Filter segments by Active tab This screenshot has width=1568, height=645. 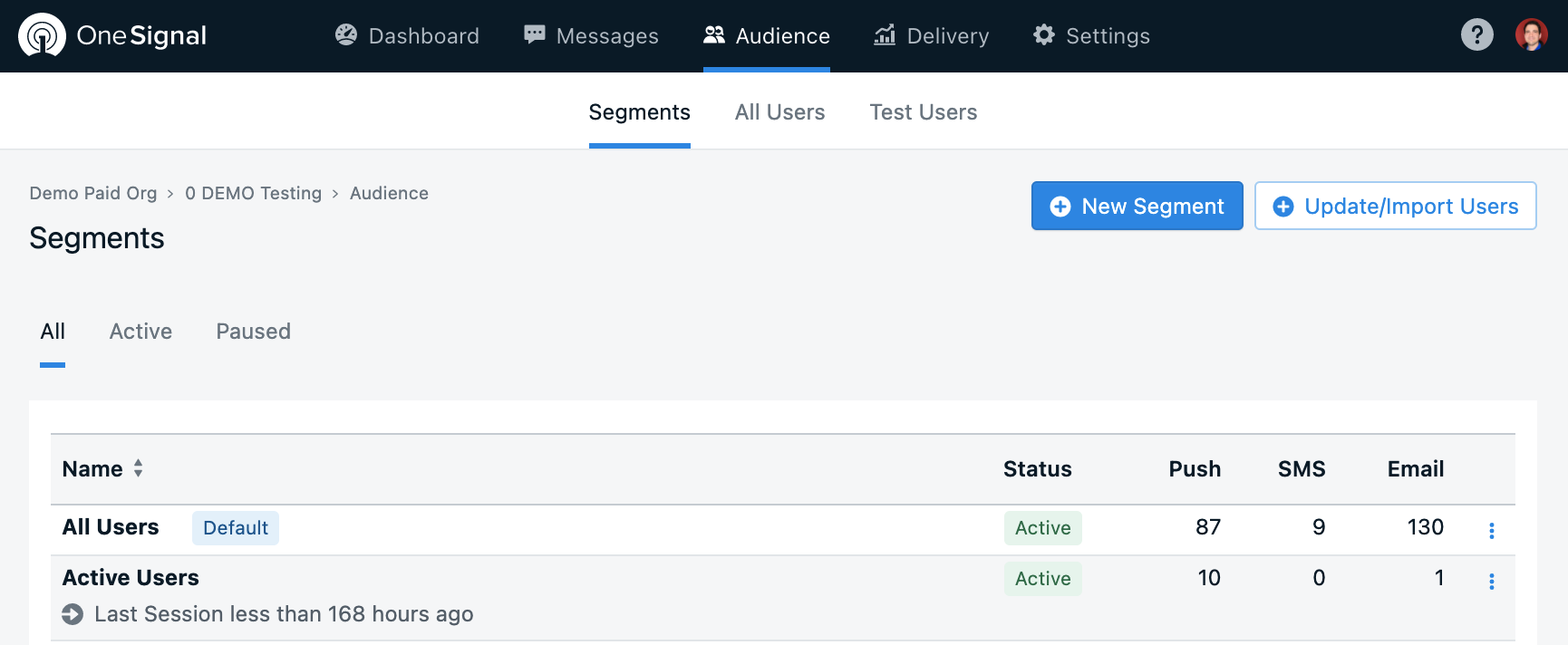[140, 332]
